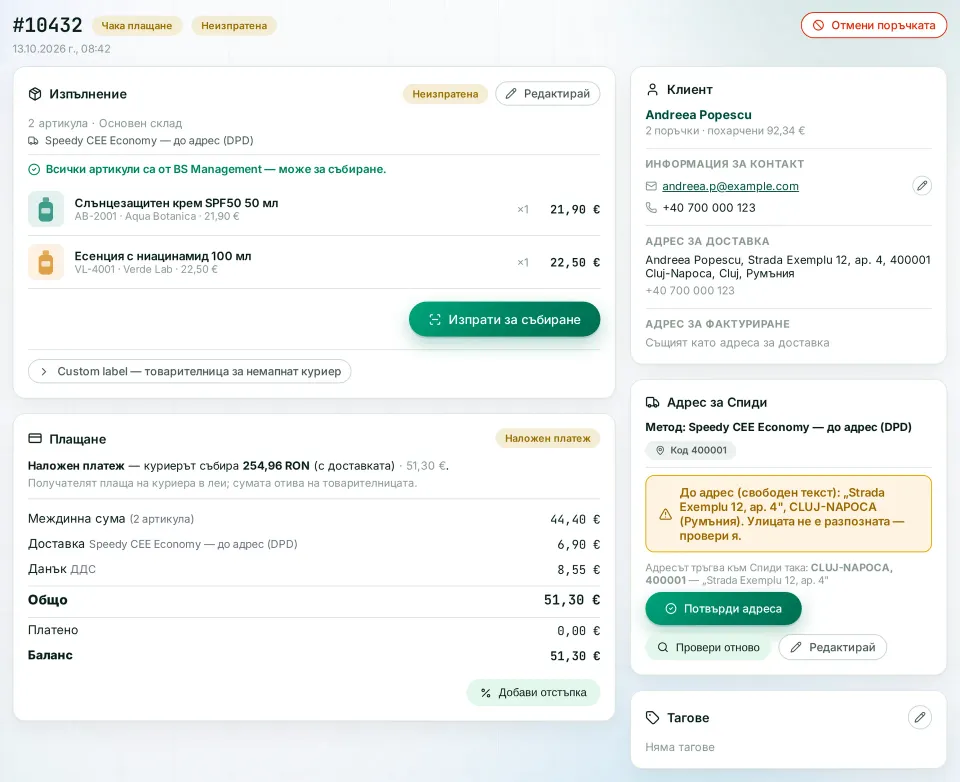Click the product name Слънцезащитен крем SPF50 50 мл
Screen dimensions: 960x782
coord(176,203)
